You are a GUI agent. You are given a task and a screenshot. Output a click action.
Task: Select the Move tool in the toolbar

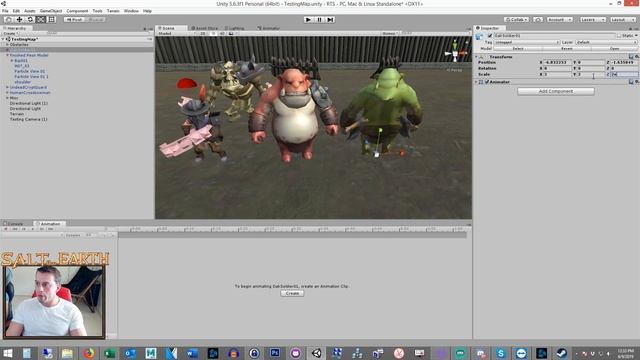tap(19, 20)
